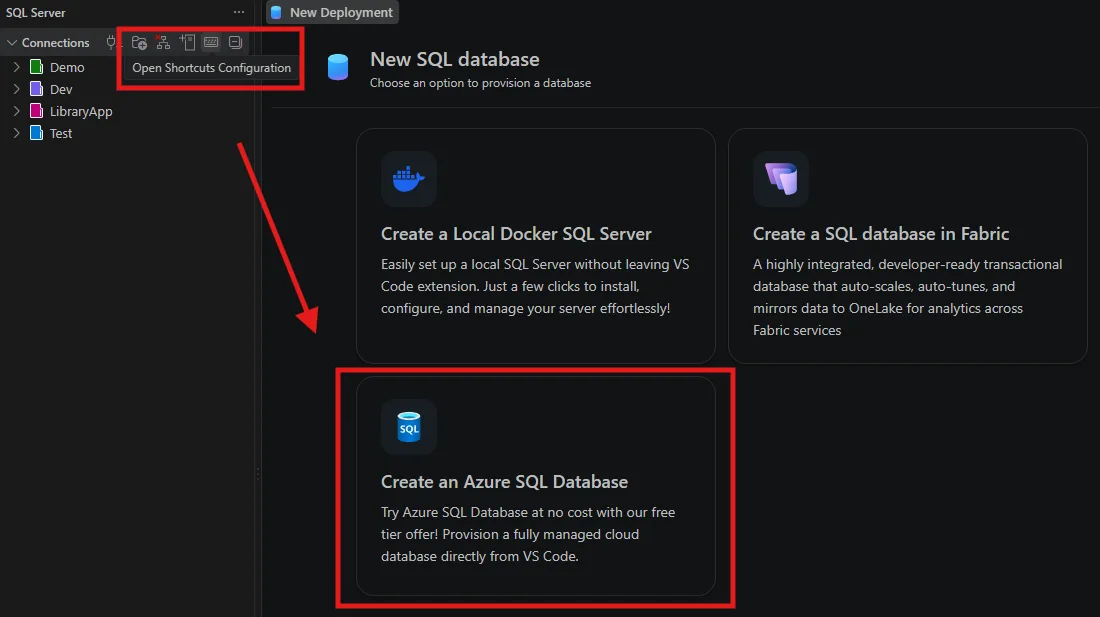The width and height of the screenshot is (1100, 617).
Task: Click the network diagram icon with red X
Action: [x=163, y=43]
